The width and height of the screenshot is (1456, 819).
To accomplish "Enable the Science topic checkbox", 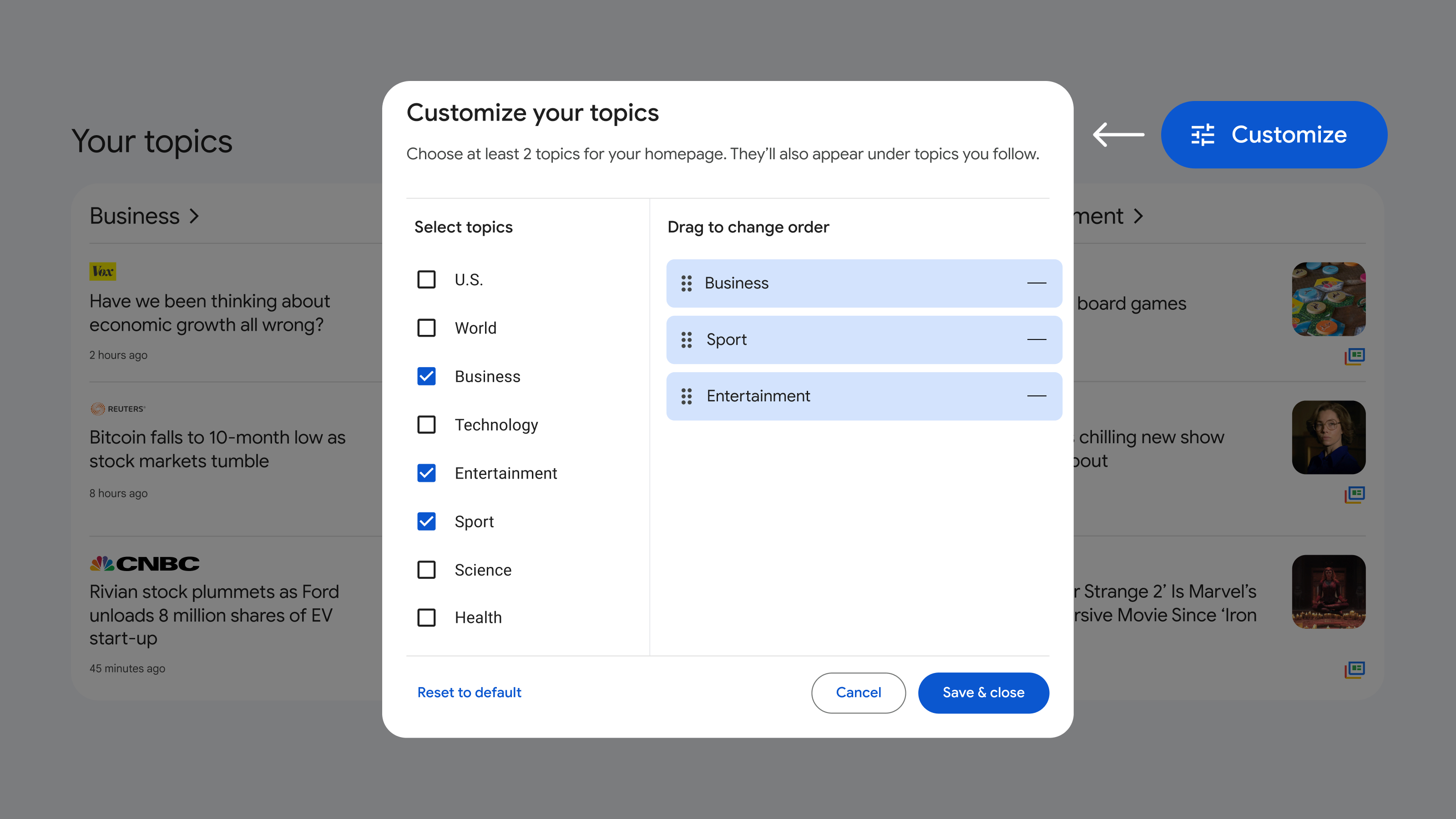I will coord(427,569).
